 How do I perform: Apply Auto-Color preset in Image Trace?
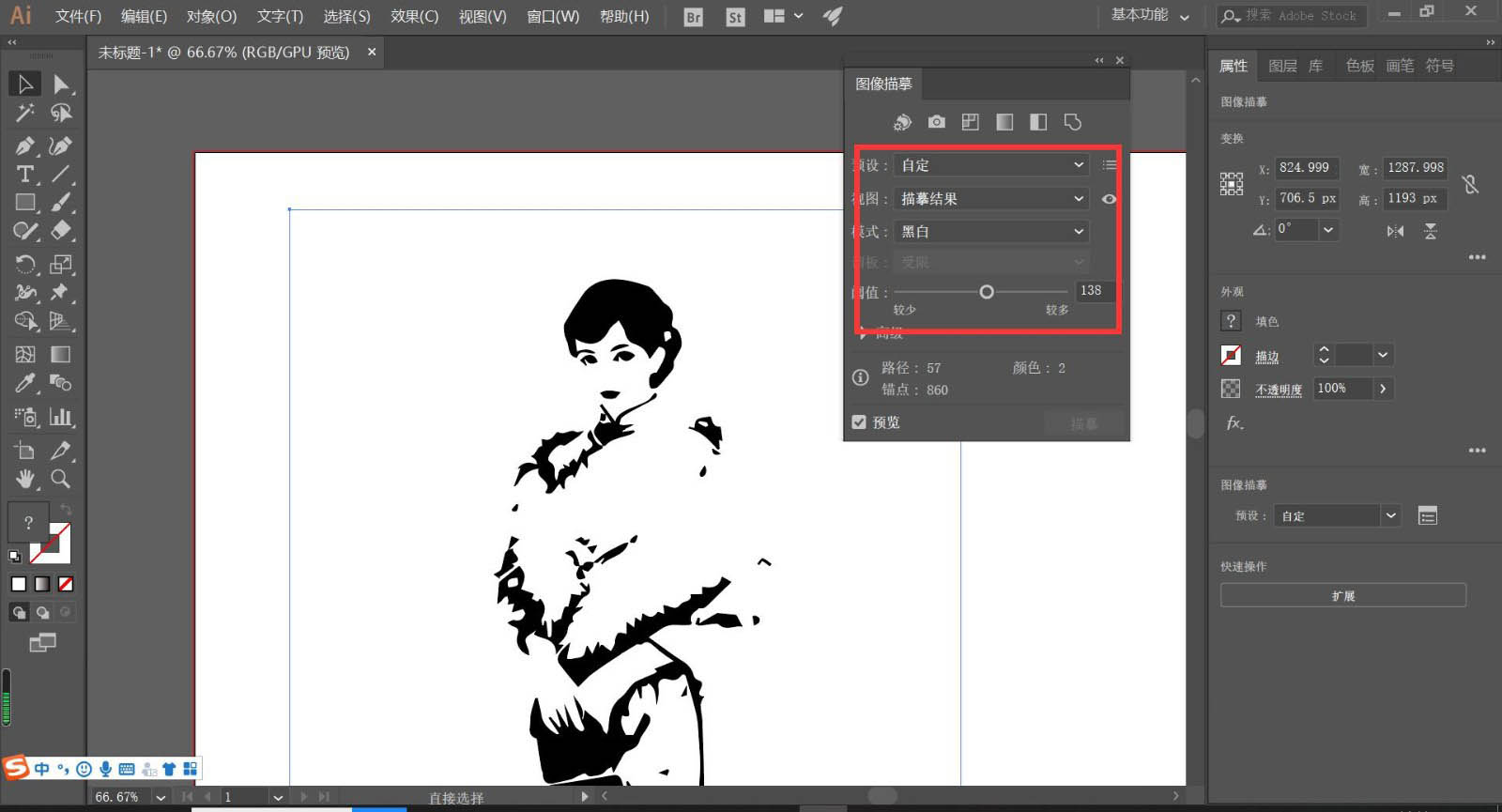tap(902, 122)
